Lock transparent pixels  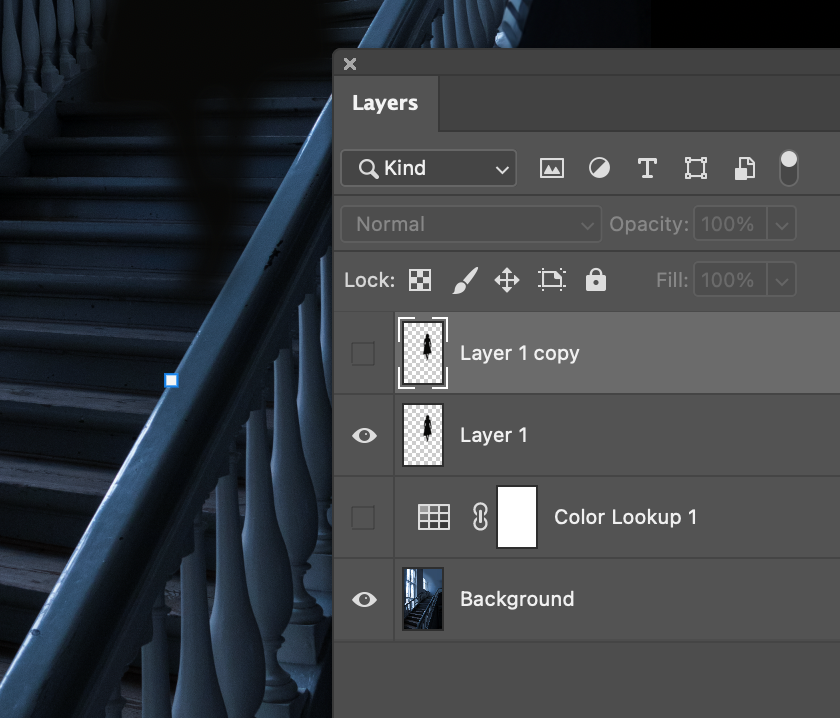click(419, 280)
